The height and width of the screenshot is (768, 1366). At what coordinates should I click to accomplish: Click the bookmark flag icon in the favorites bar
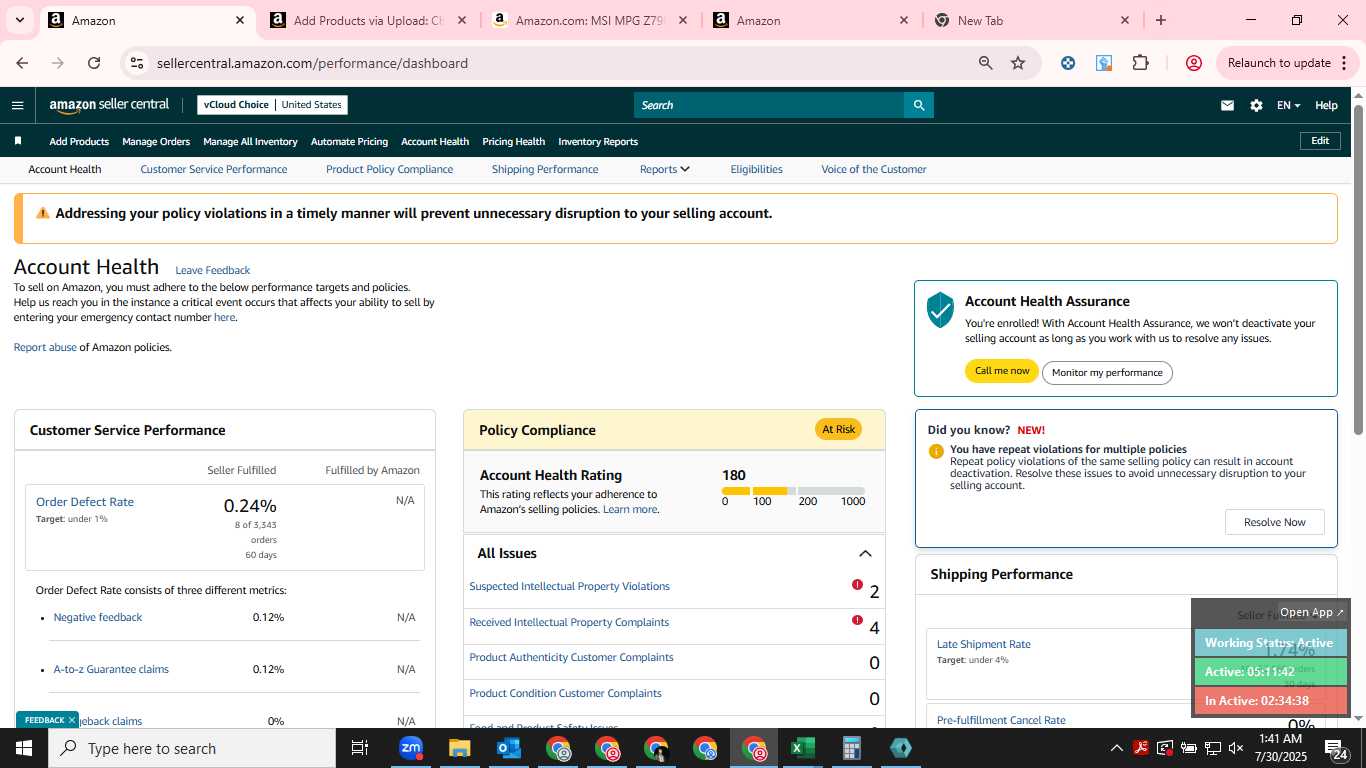click(17, 141)
